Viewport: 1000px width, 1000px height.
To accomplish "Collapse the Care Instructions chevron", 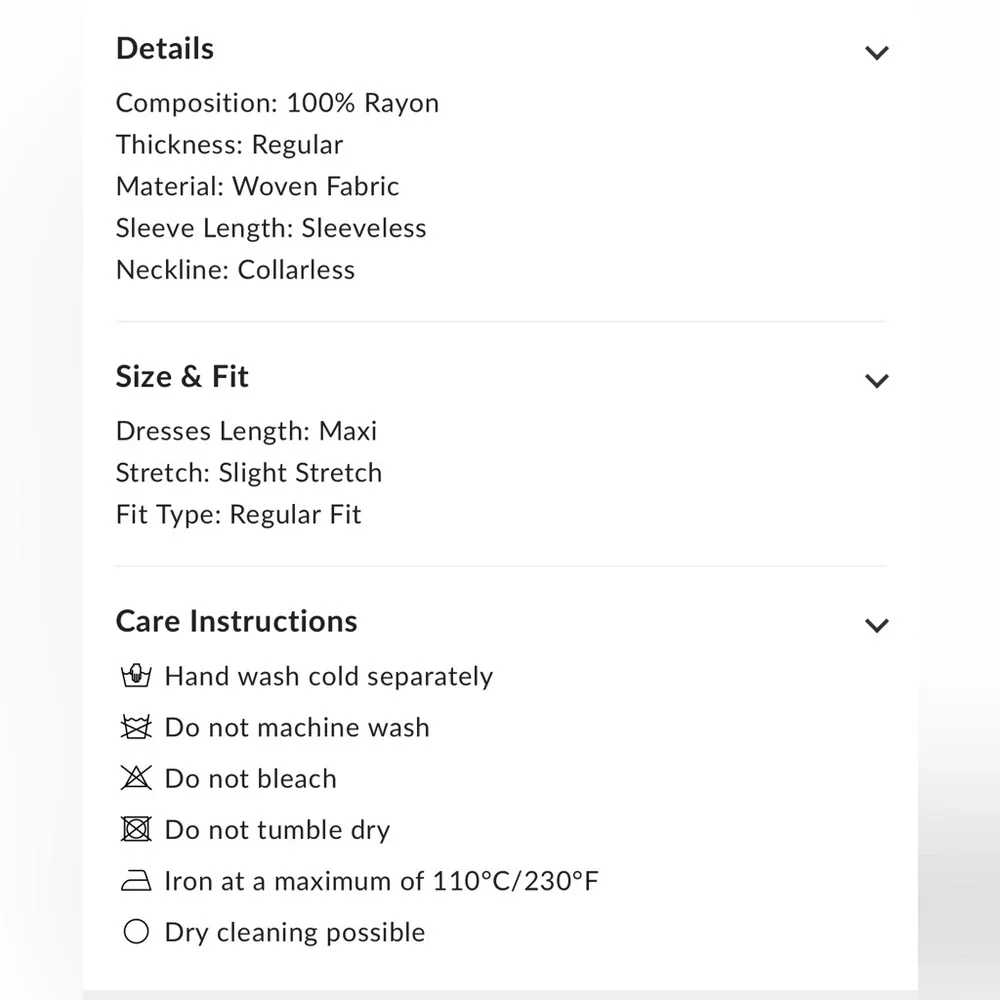I will (876, 626).
